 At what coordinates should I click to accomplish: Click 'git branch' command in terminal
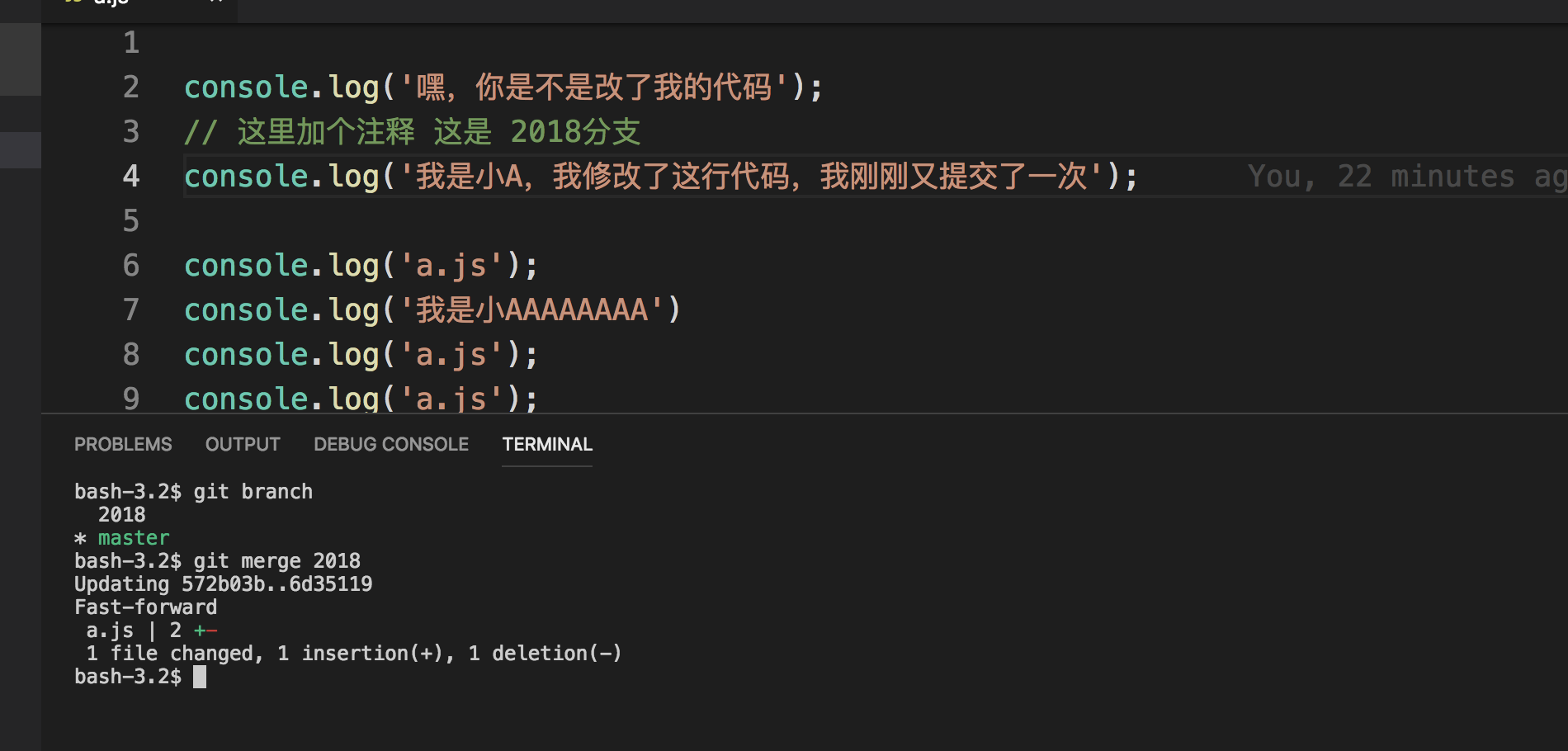253,492
